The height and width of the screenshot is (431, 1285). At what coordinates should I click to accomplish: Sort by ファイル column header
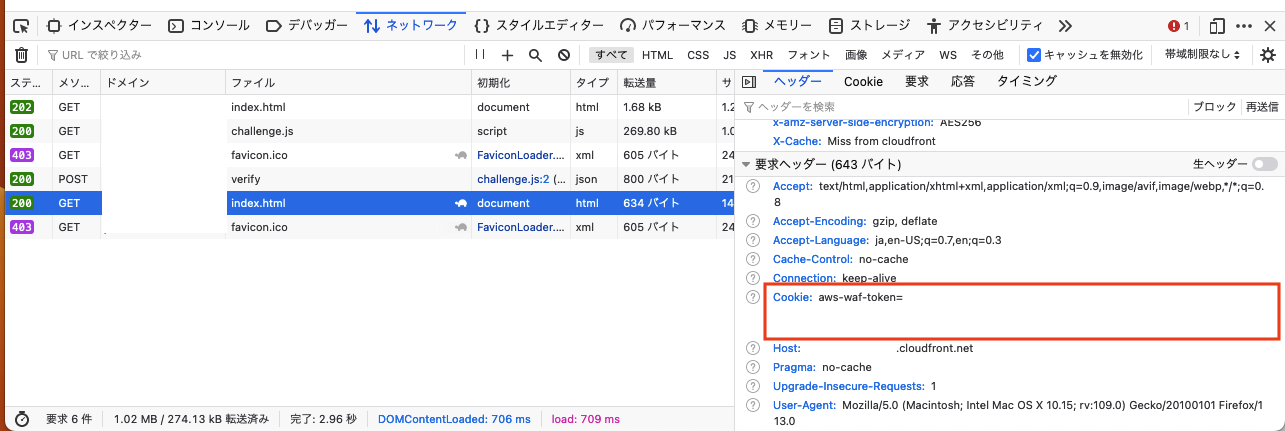[348, 82]
